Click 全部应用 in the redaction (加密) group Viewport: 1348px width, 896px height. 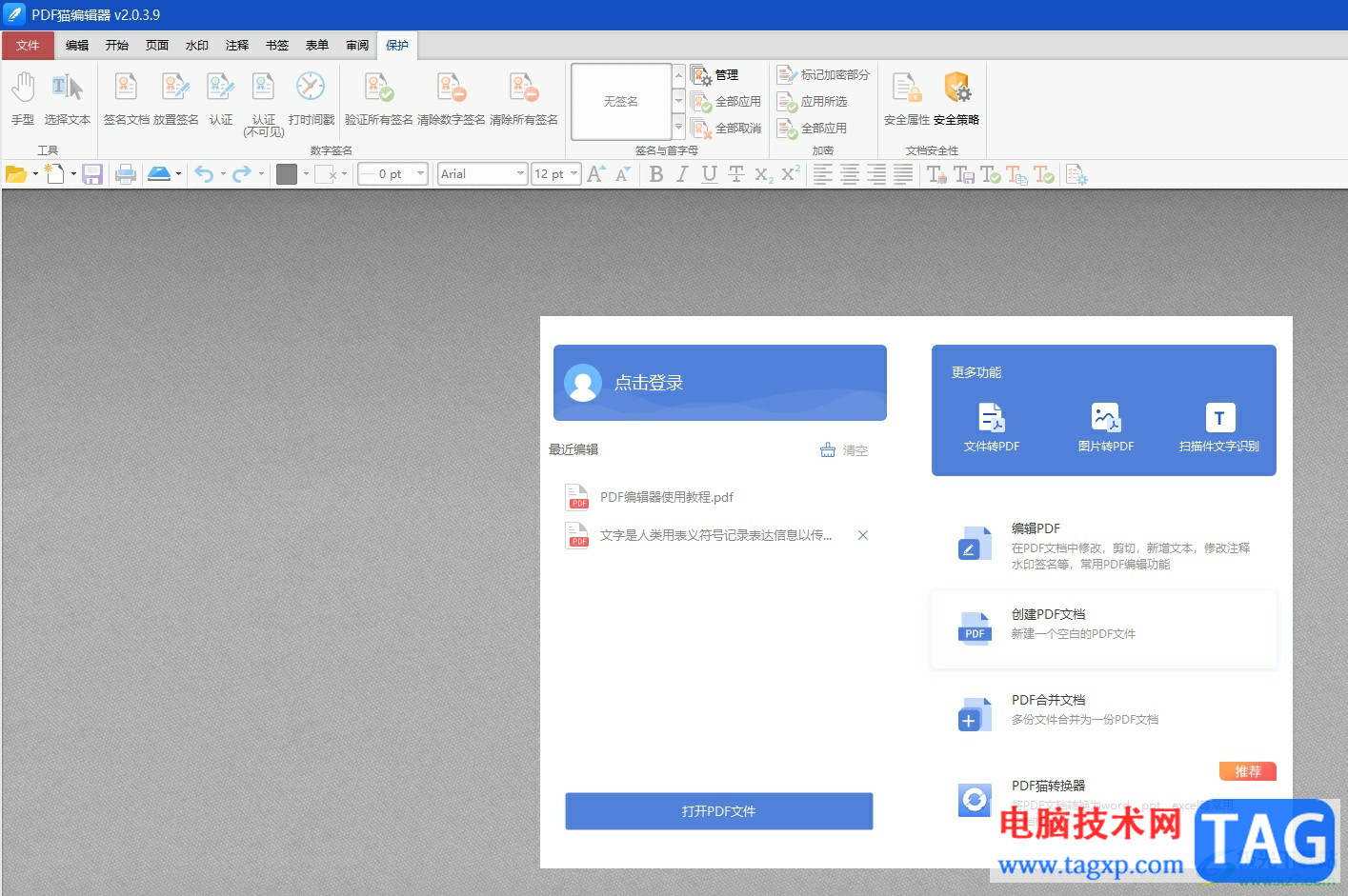coord(812,128)
